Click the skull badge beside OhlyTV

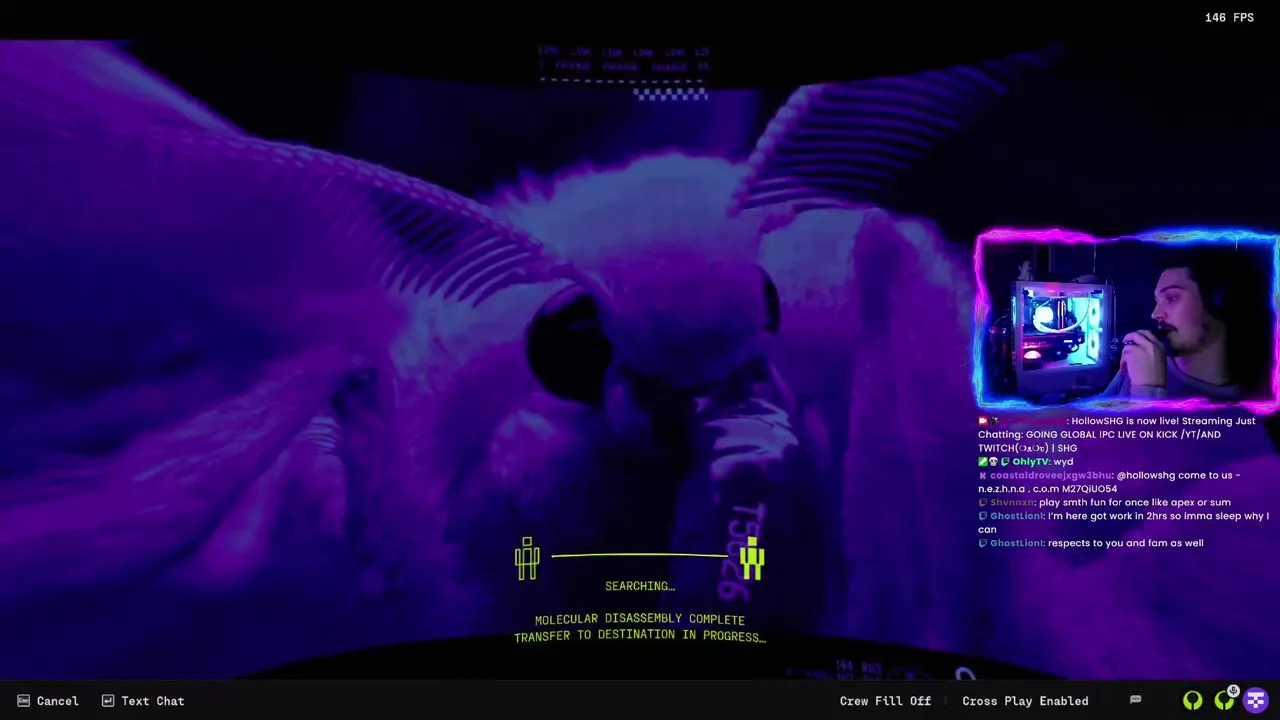994,462
